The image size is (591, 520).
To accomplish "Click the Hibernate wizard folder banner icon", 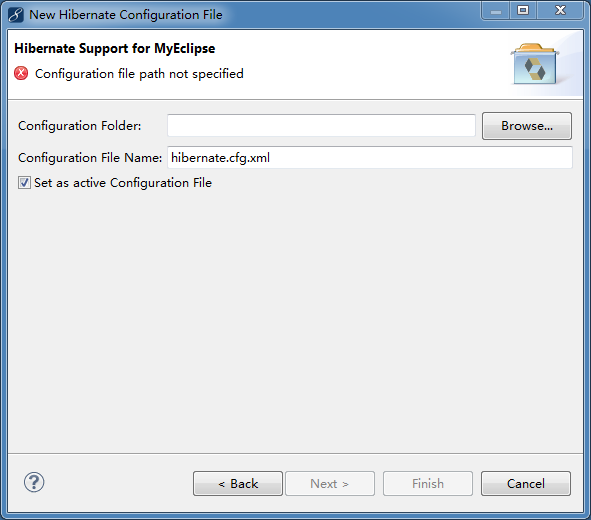I will click(x=535, y=64).
